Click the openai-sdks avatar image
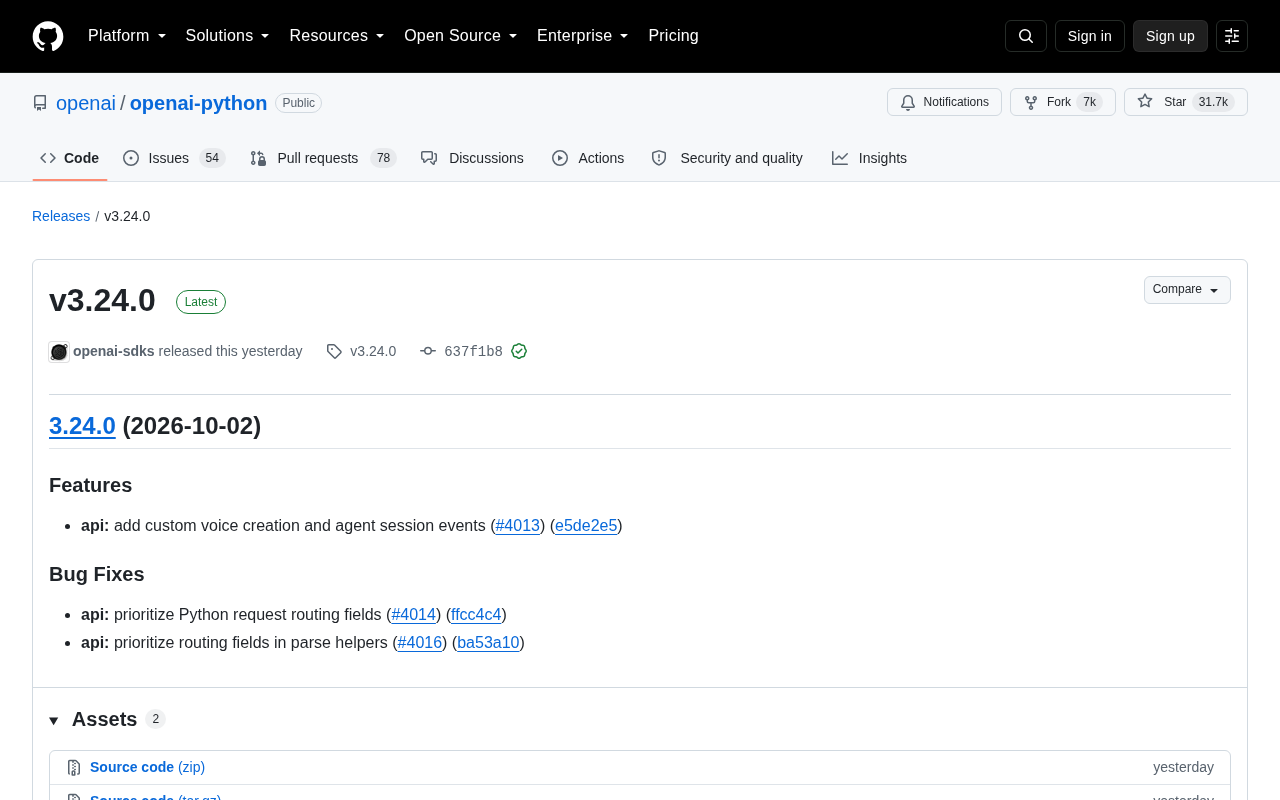Viewport: 1280px width, 800px height. pos(59,351)
